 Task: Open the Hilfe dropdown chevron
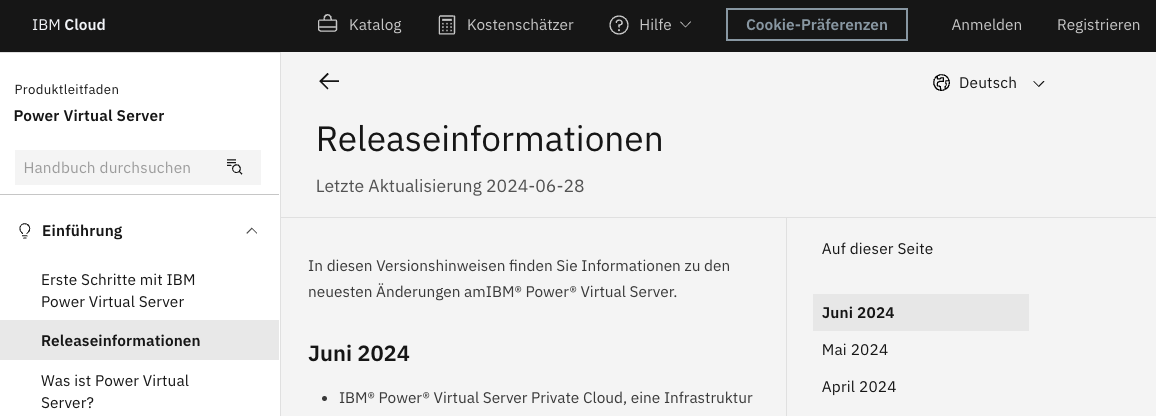(685, 24)
